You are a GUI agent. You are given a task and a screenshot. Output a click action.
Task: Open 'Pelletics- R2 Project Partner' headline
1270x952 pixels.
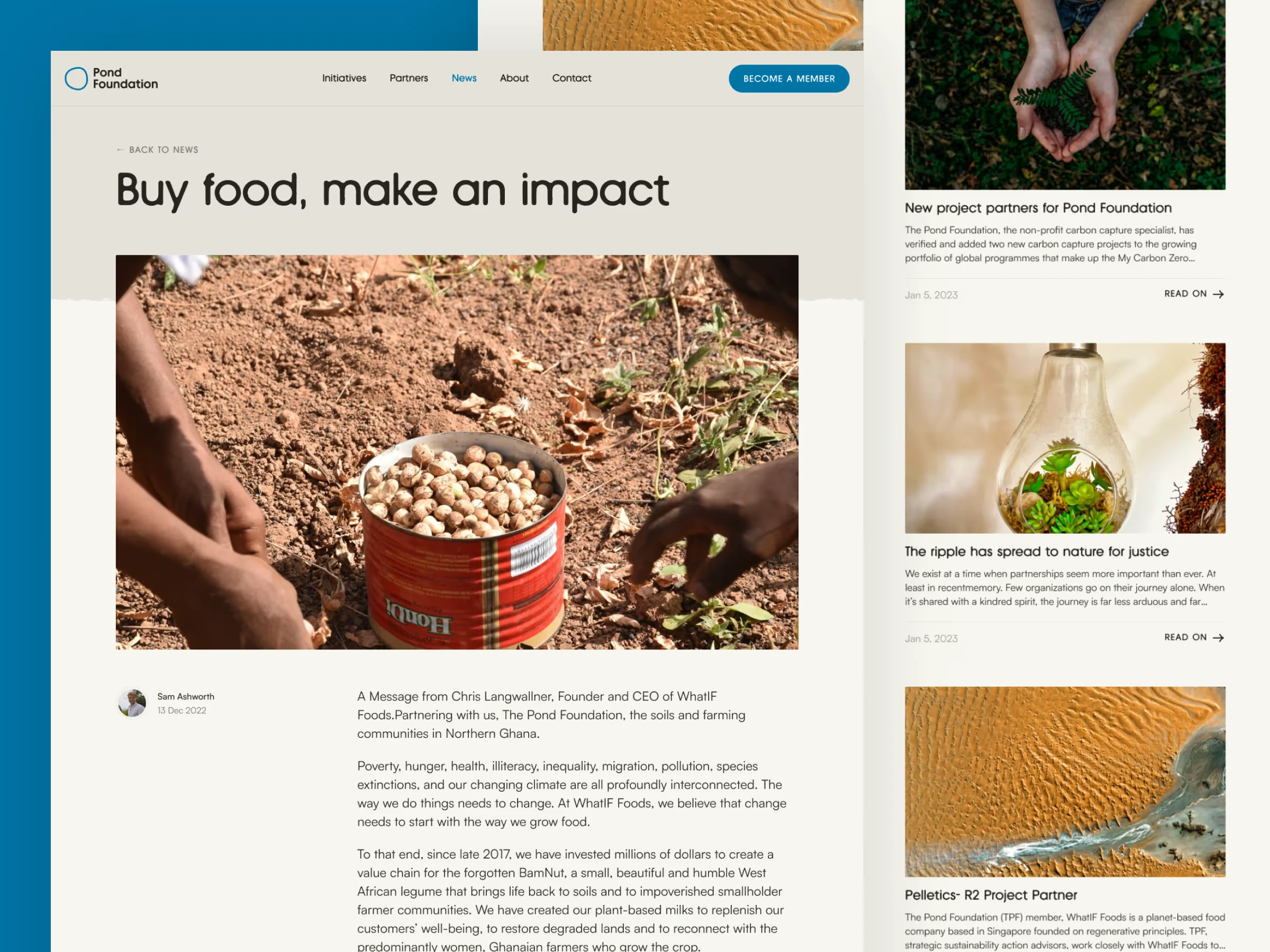(991, 895)
